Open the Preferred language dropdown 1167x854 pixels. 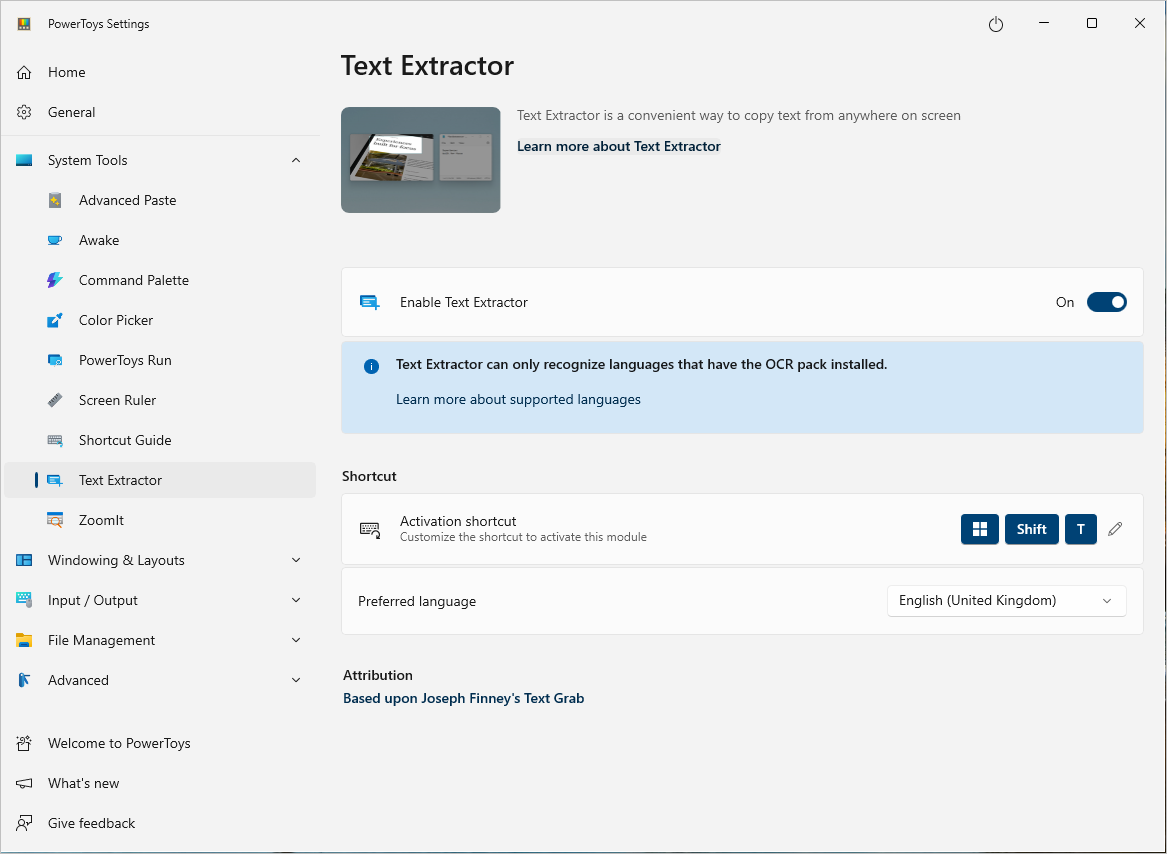(1006, 601)
